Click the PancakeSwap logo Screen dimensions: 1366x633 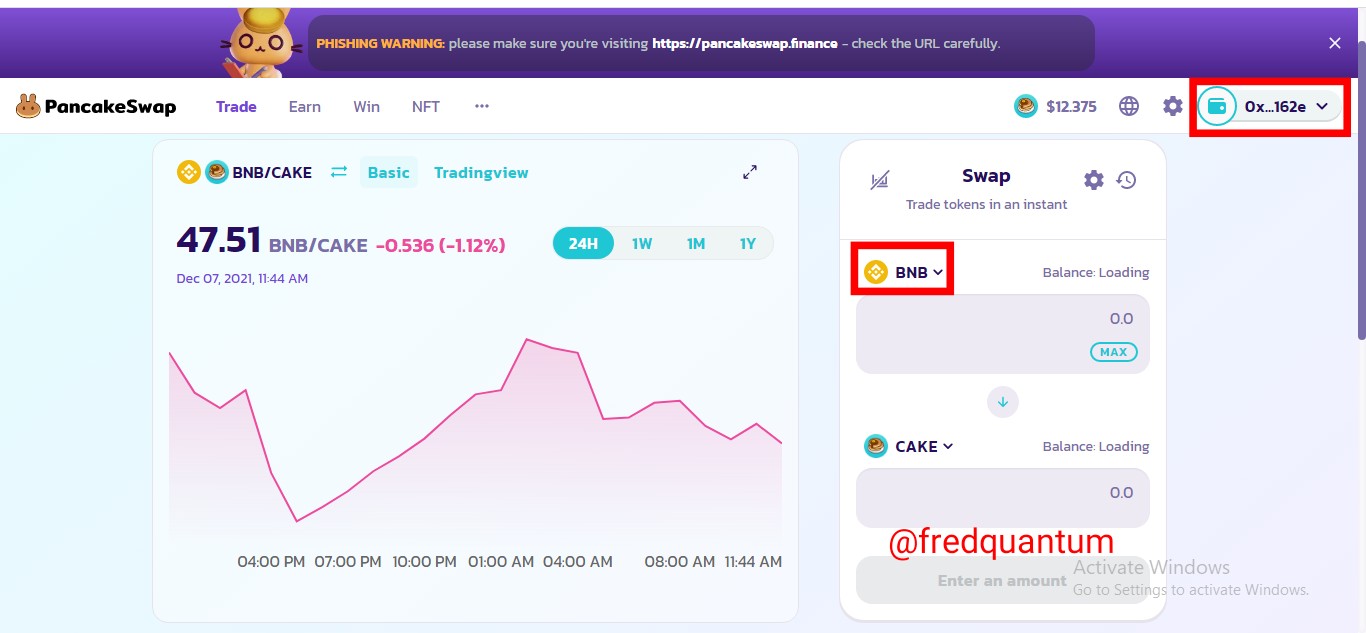[96, 106]
